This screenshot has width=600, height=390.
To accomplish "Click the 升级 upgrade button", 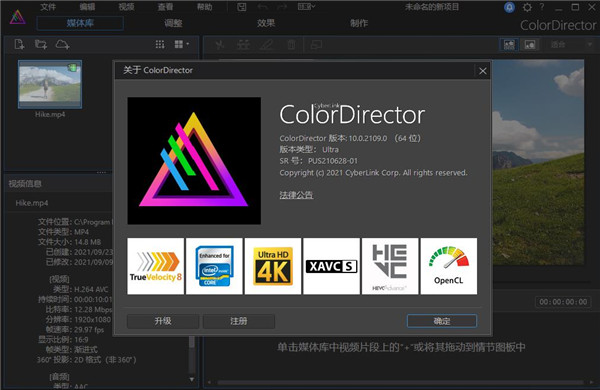I will (163, 321).
